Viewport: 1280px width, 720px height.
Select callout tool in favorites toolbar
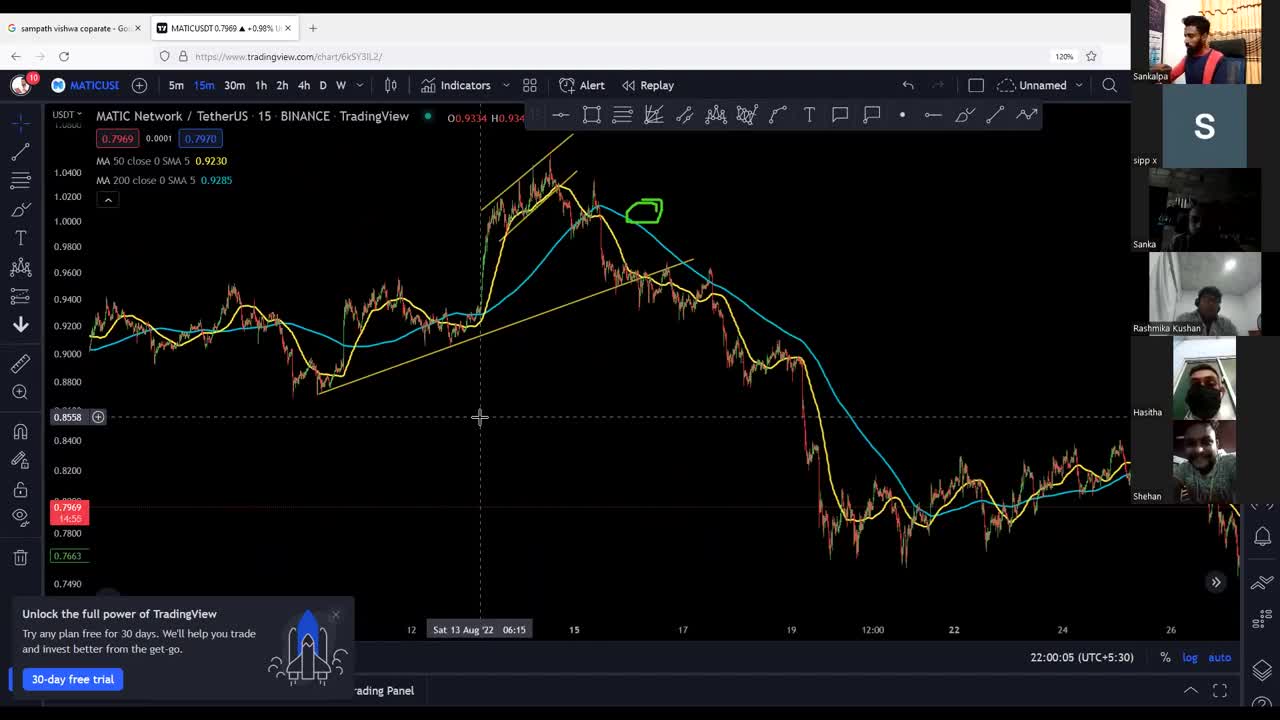pyautogui.click(x=840, y=115)
